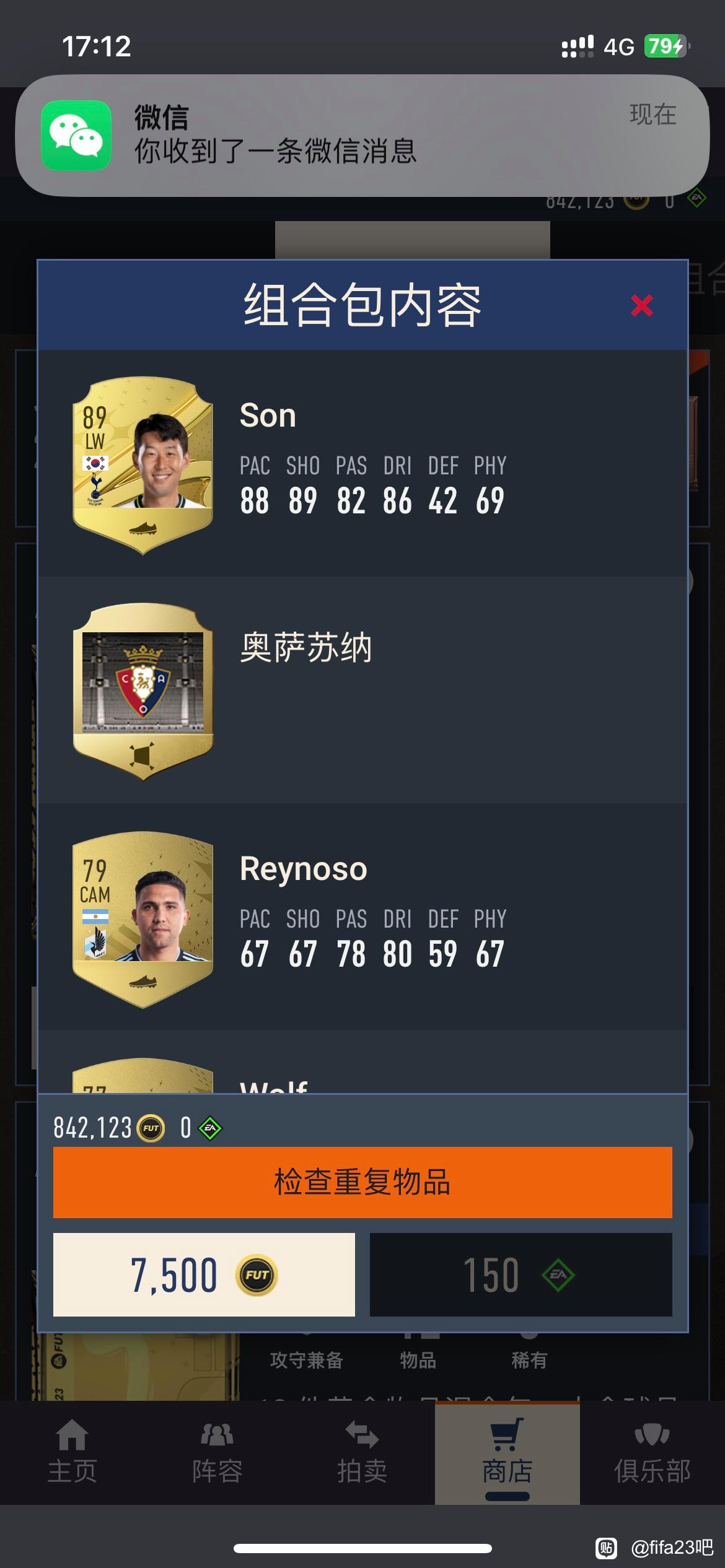This screenshot has height=1568, width=725.
Task: Buy pack for 7,500 FUT coins
Action: click(x=204, y=1274)
